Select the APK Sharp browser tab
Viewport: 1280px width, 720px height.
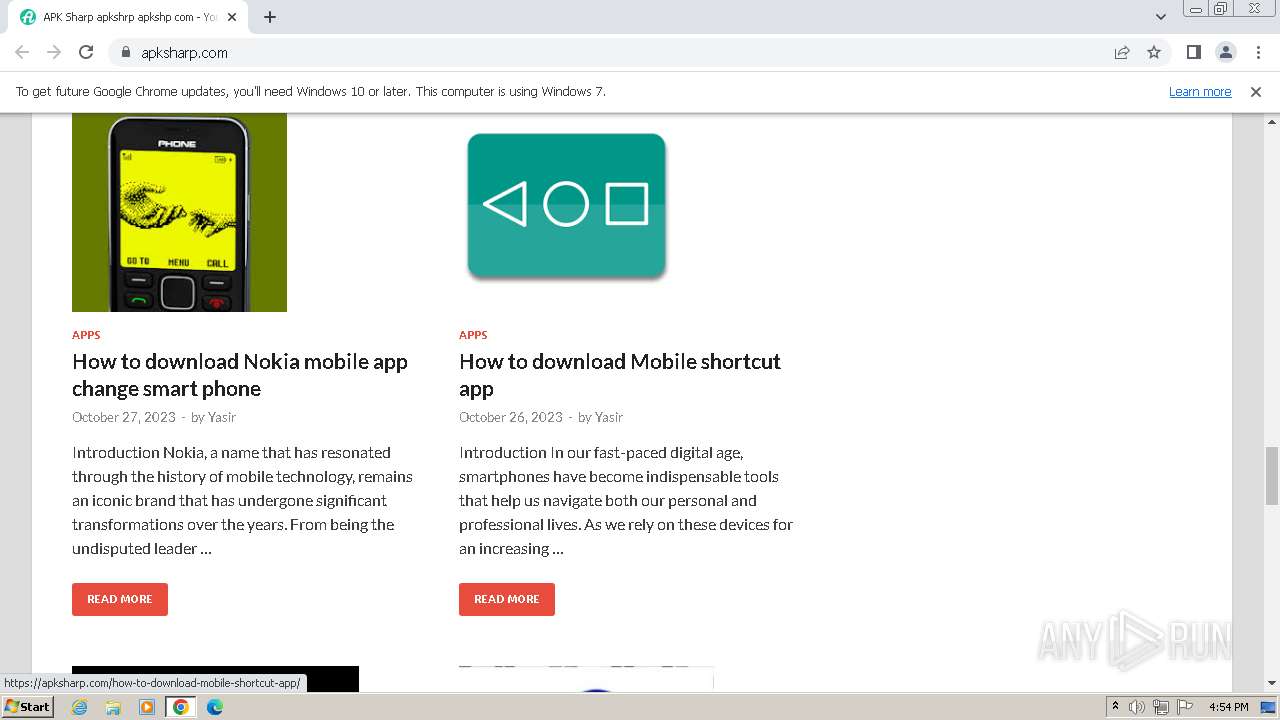pyautogui.click(x=128, y=17)
